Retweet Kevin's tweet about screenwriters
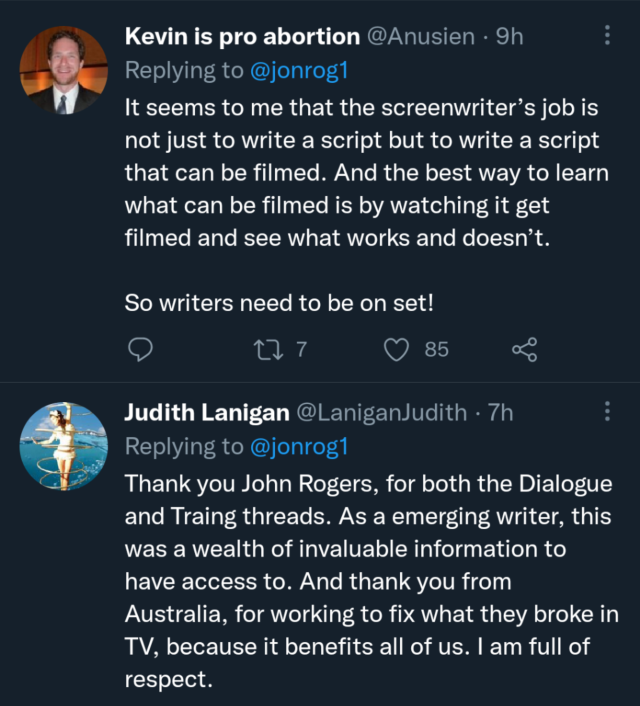 (x=266, y=349)
